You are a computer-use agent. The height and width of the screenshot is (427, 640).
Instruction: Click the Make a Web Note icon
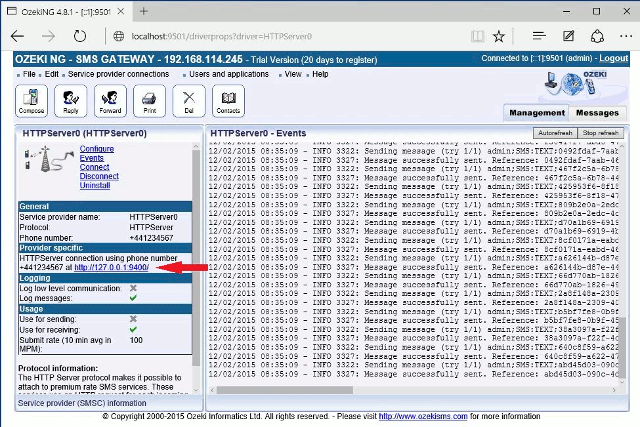[x=568, y=36]
